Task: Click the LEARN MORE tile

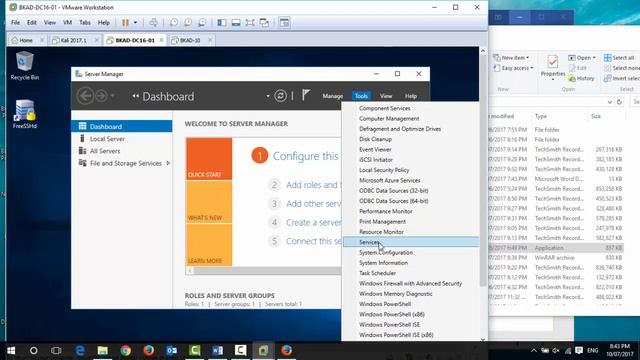Action: pos(209,245)
